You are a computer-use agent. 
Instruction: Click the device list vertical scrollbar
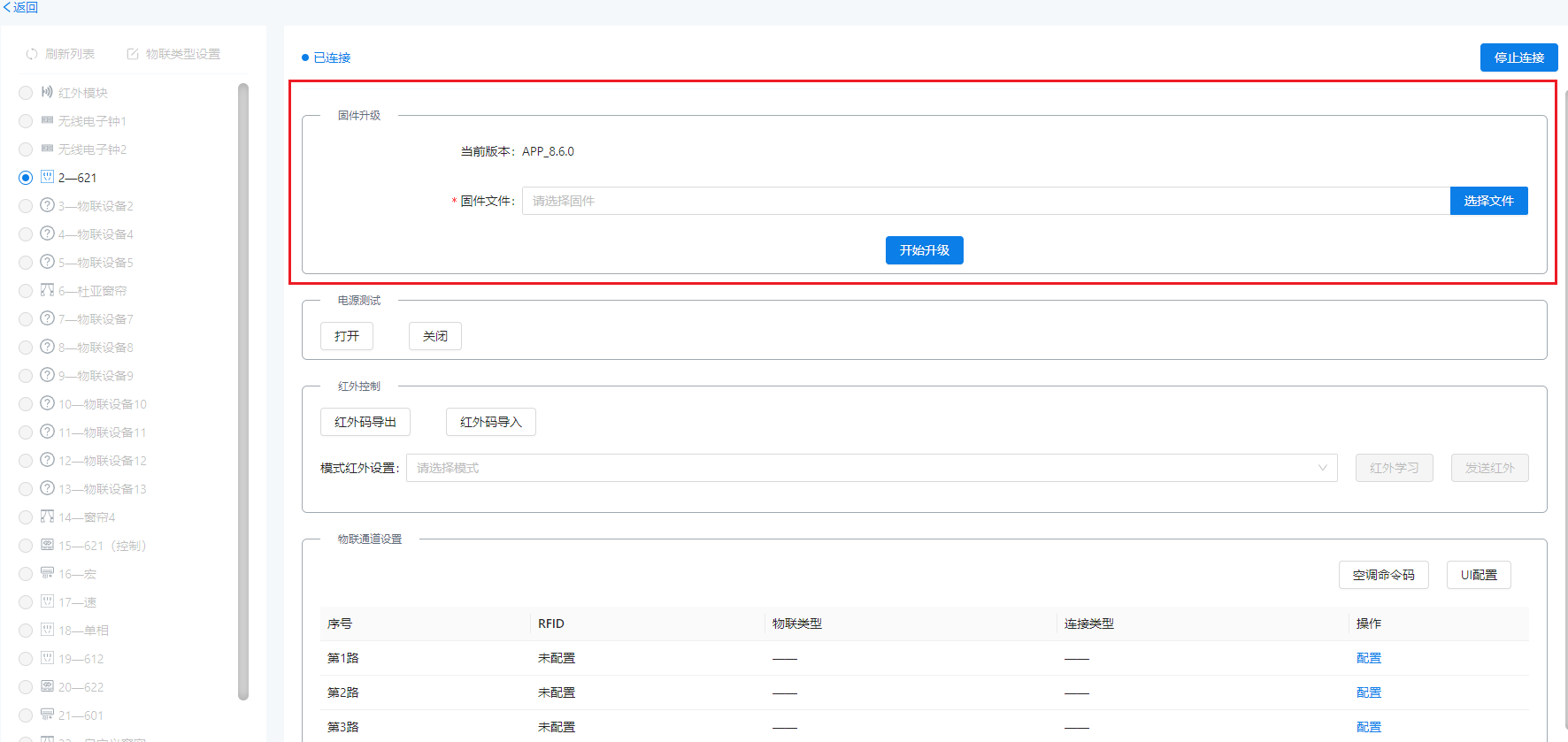click(243, 389)
